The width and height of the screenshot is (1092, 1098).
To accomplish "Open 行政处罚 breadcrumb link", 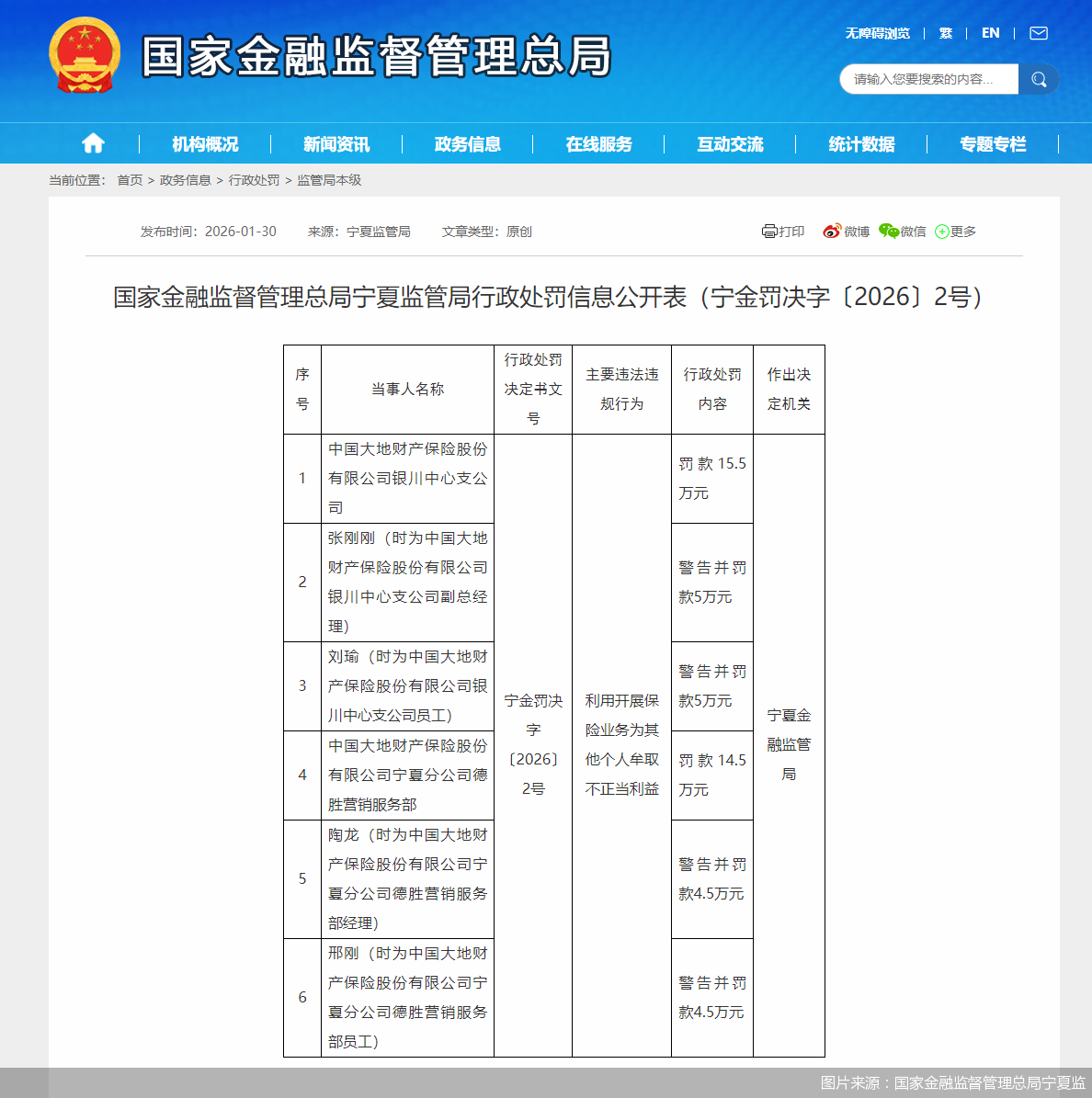I will [253, 180].
